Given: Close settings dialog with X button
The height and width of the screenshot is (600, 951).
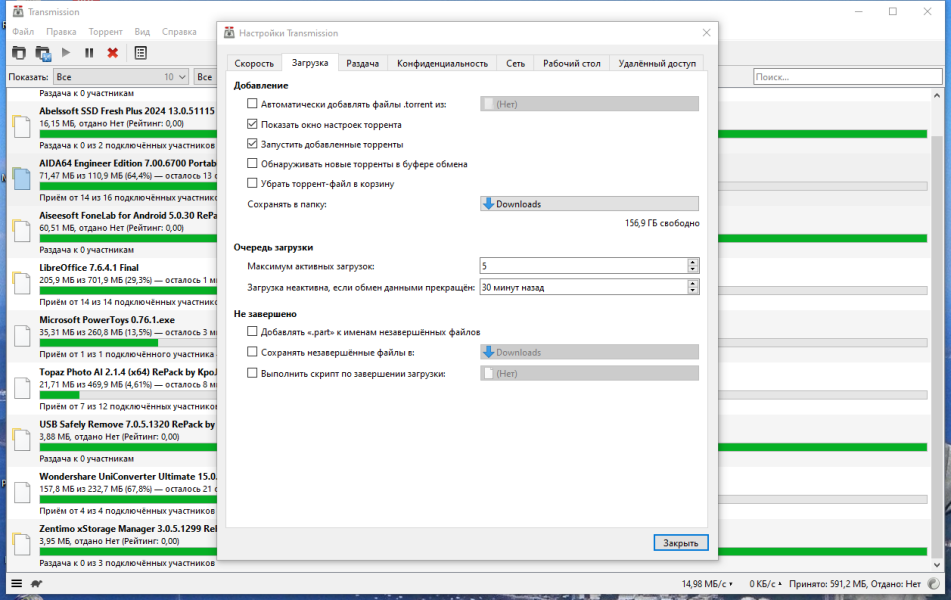Looking at the screenshot, I should click(706, 33).
